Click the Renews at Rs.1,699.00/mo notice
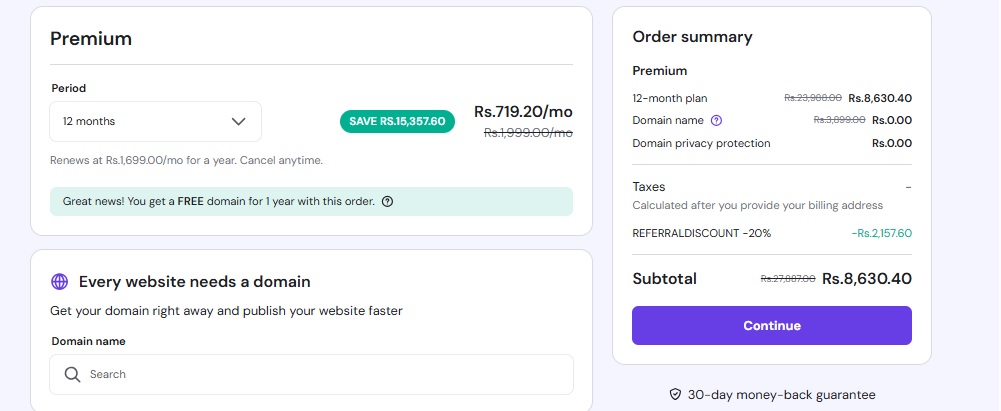Screen dimensions: 1001x411 [x=186, y=160]
